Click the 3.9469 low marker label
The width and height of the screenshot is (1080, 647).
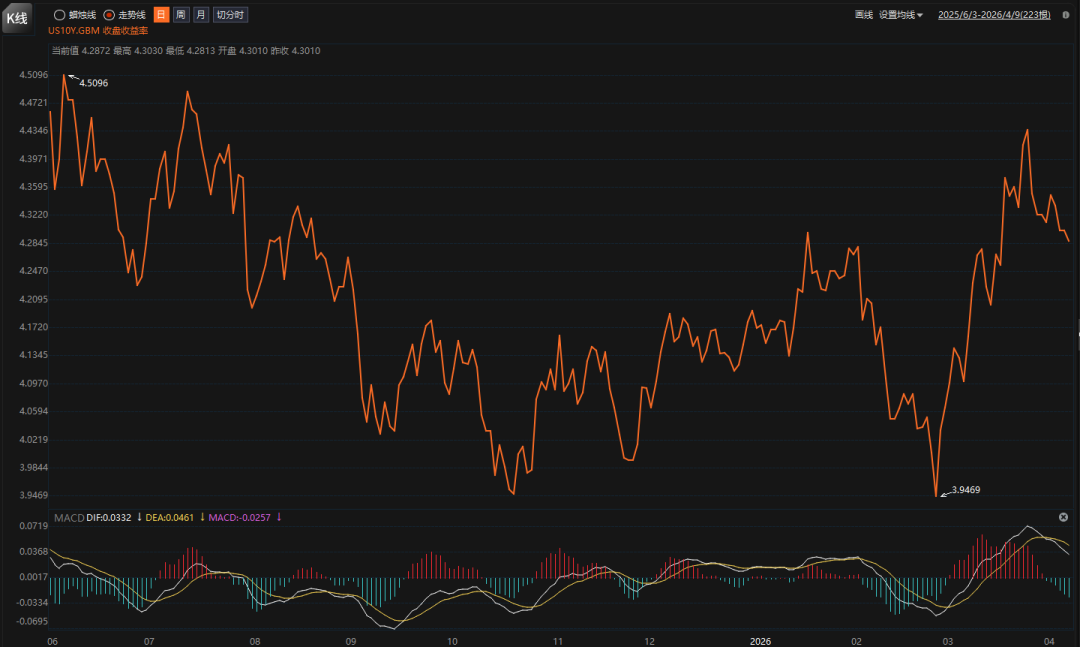point(966,489)
